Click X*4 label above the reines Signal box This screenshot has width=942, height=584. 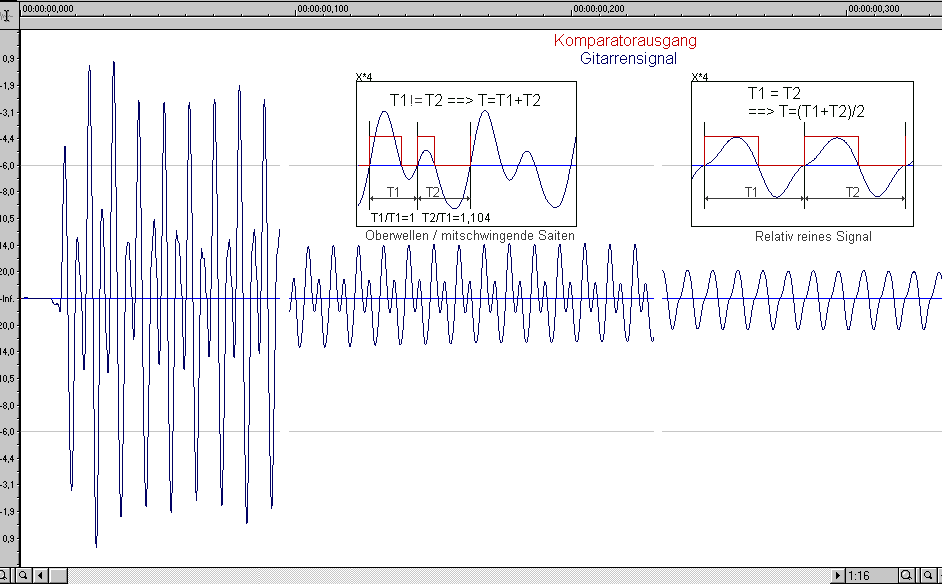pos(699,77)
